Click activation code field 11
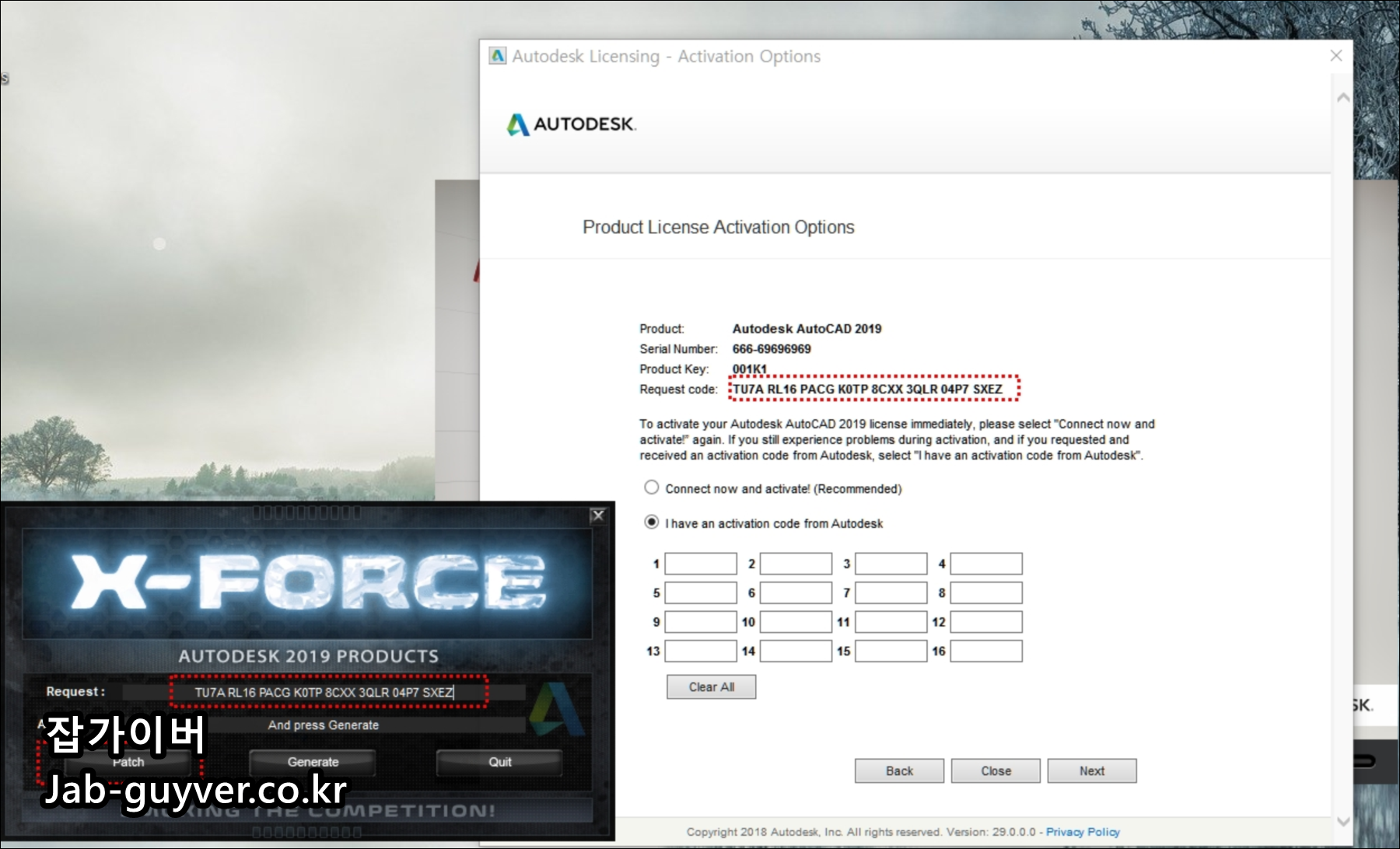 891,622
